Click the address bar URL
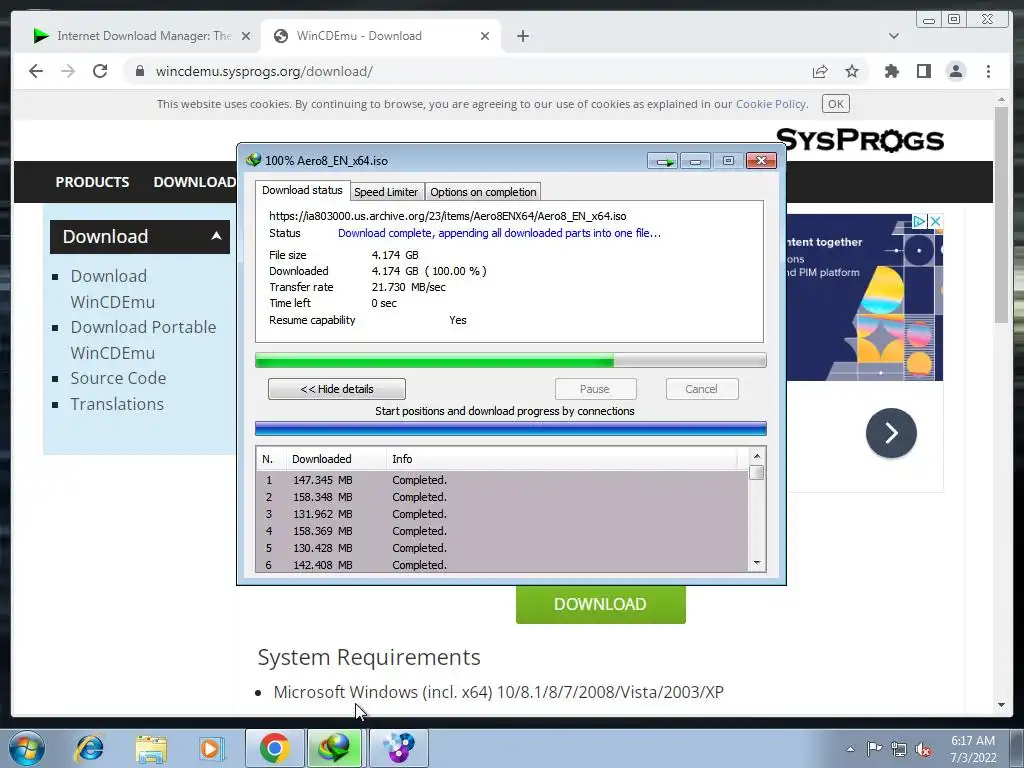Screen dimensions: 1024x768 (x=264, y=71)
